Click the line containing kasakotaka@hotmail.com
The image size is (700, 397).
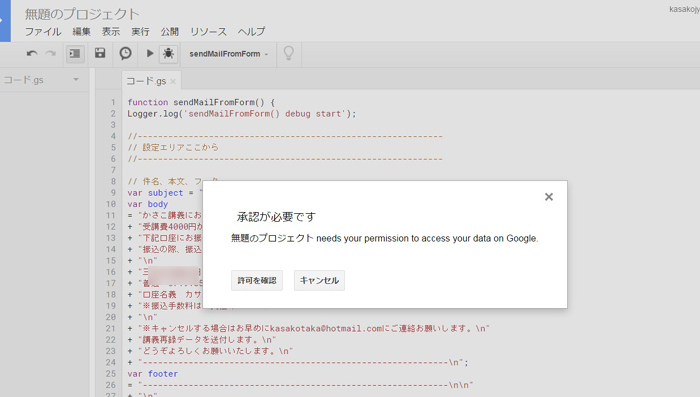click(308, 329)
